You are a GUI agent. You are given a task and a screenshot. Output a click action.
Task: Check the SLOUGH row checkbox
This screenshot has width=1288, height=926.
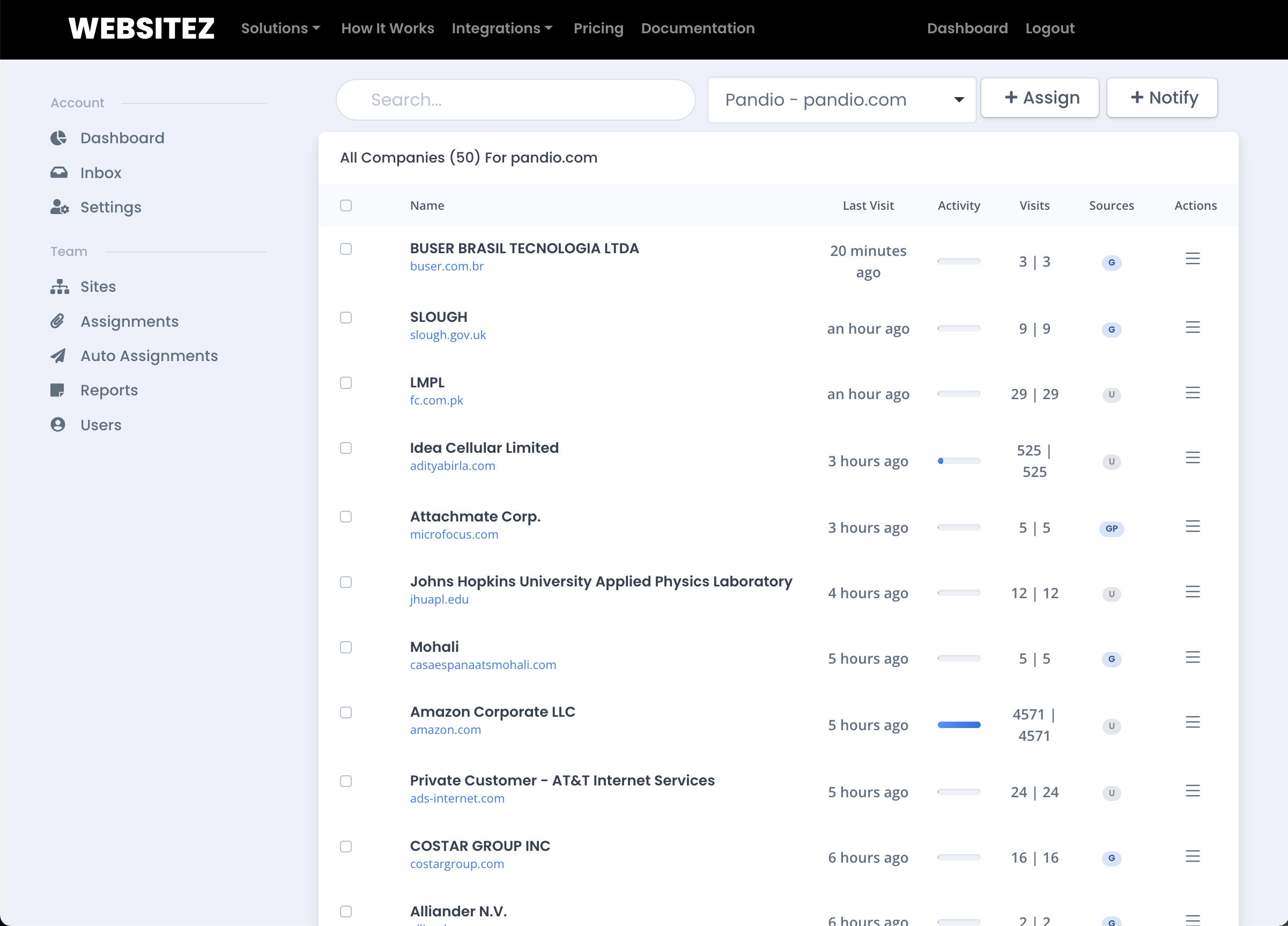coord(346,318)
